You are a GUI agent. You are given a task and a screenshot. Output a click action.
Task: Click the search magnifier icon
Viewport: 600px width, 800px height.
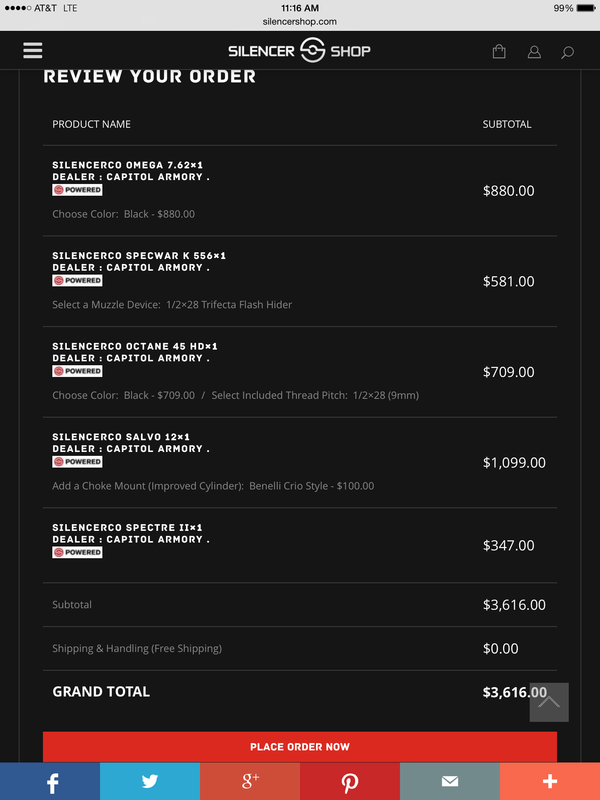pyautogui.click(x=568, y=51)
